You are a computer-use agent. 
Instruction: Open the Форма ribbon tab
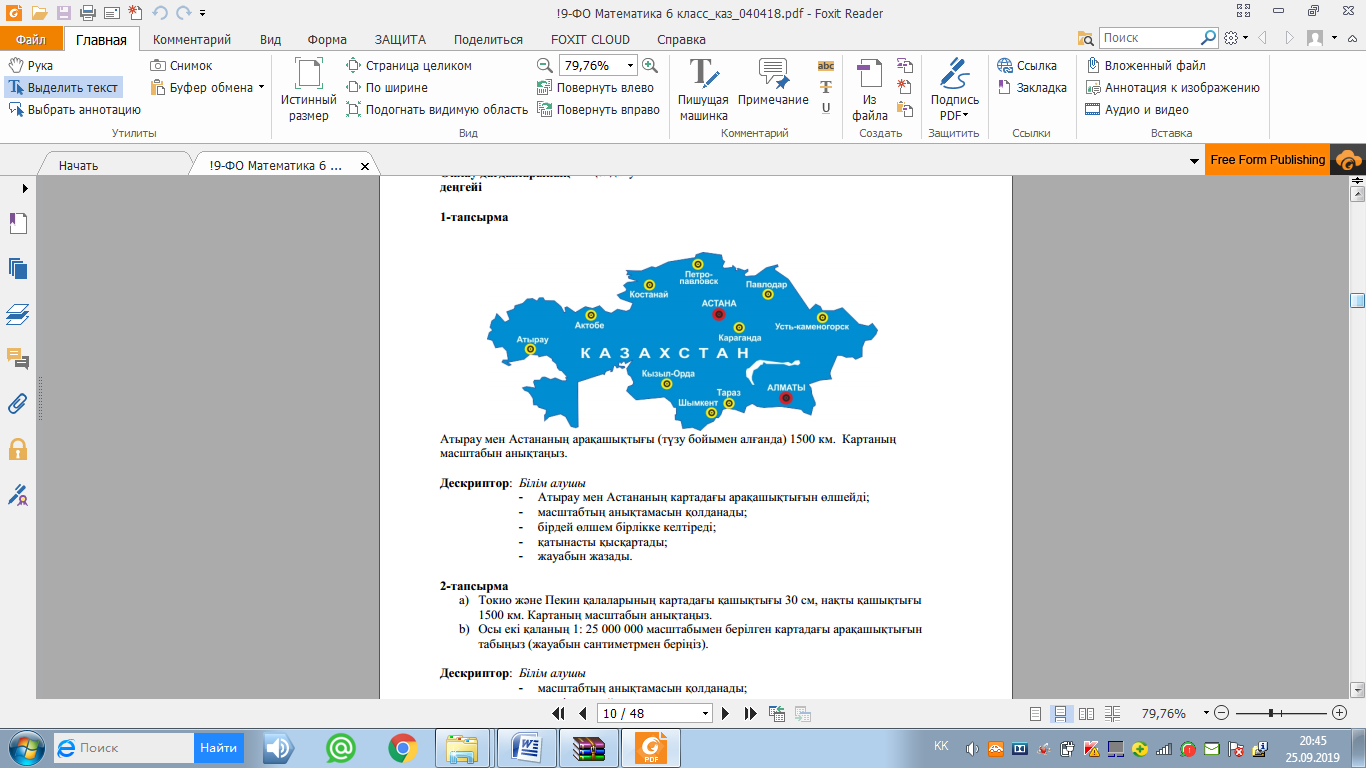pyautogui.click(x=327, y=40)
